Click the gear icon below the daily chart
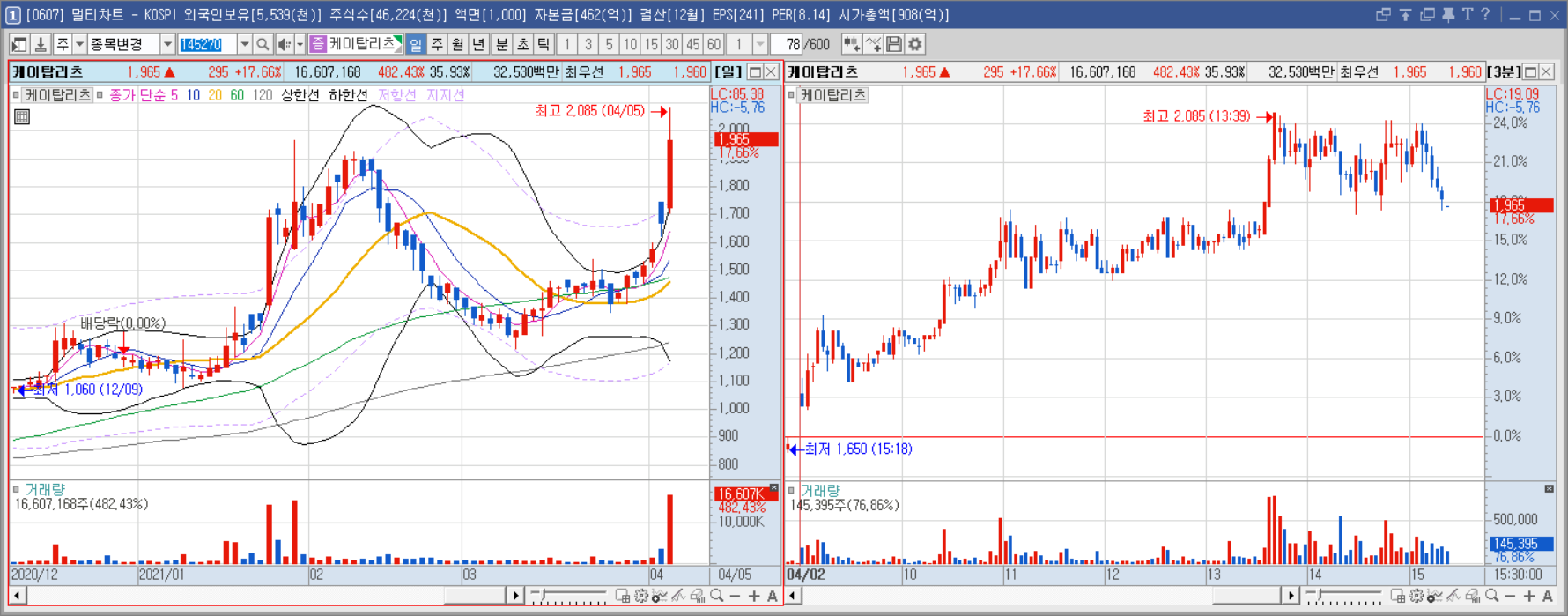This screenshot has width=1568, height=616. [640, 597]
